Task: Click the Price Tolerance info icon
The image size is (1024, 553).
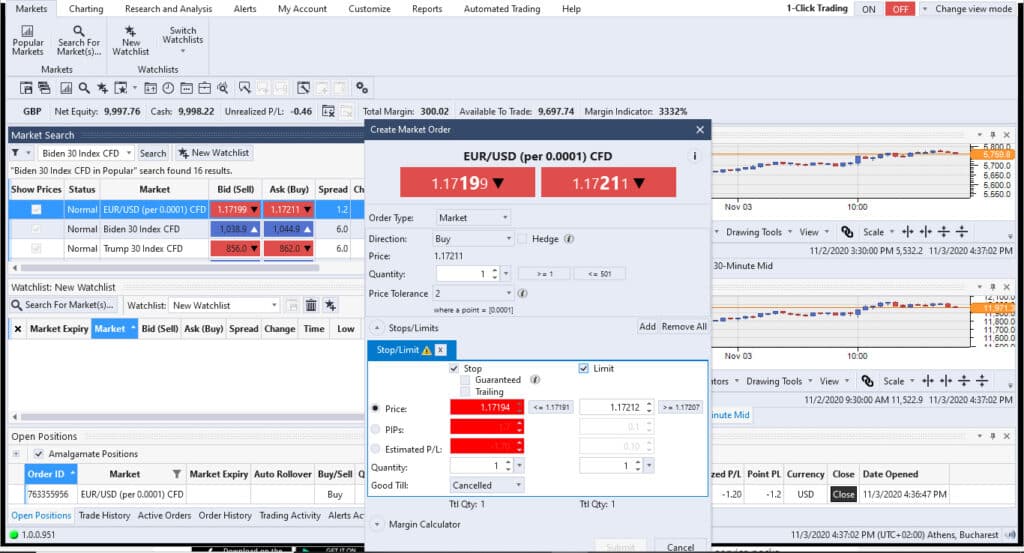Action: (x=522, y=294)
